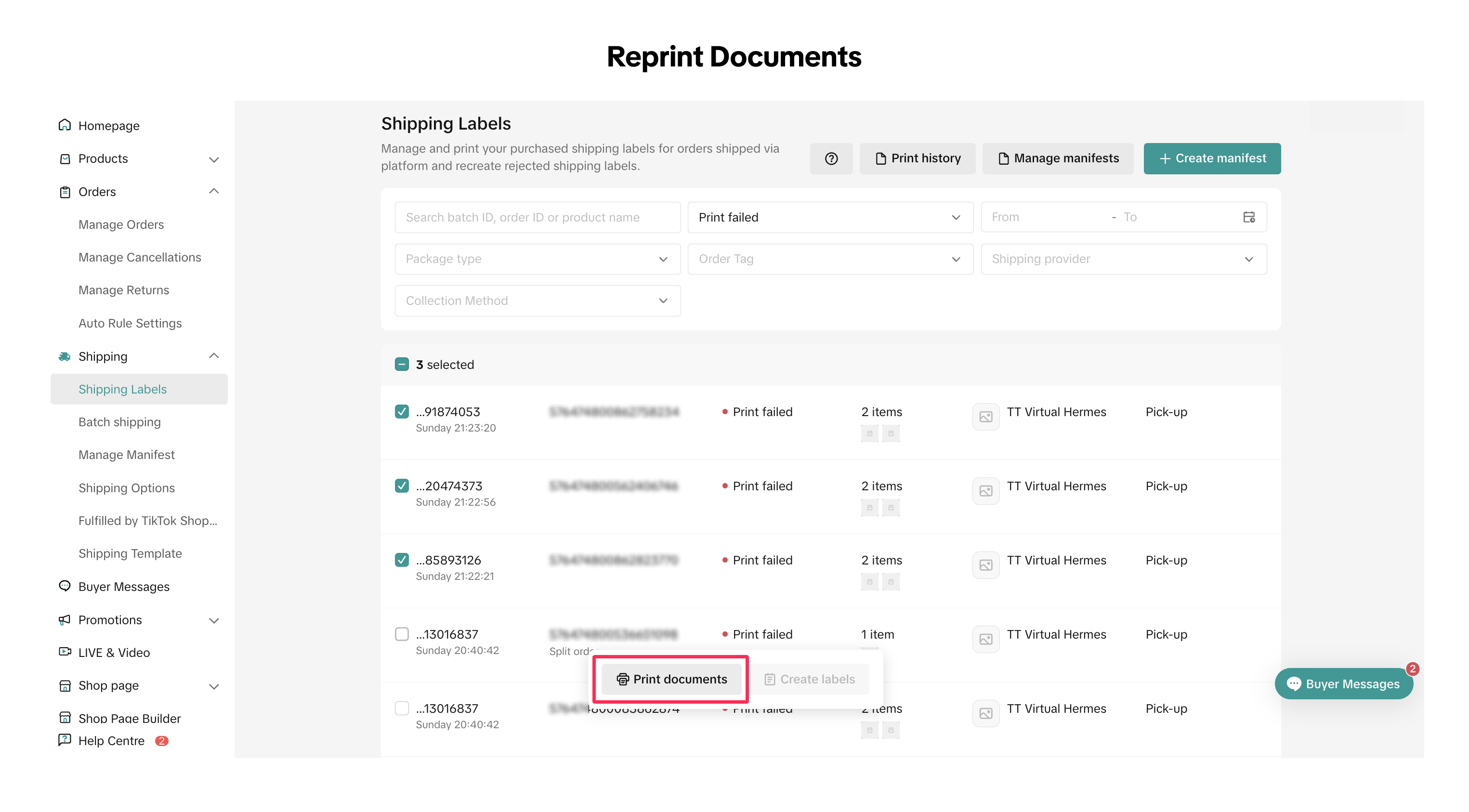This screenshot has width=1469, height=812.
Task: Toggle the '3 selected' select-all checkbox
Action: click(402, 365)
